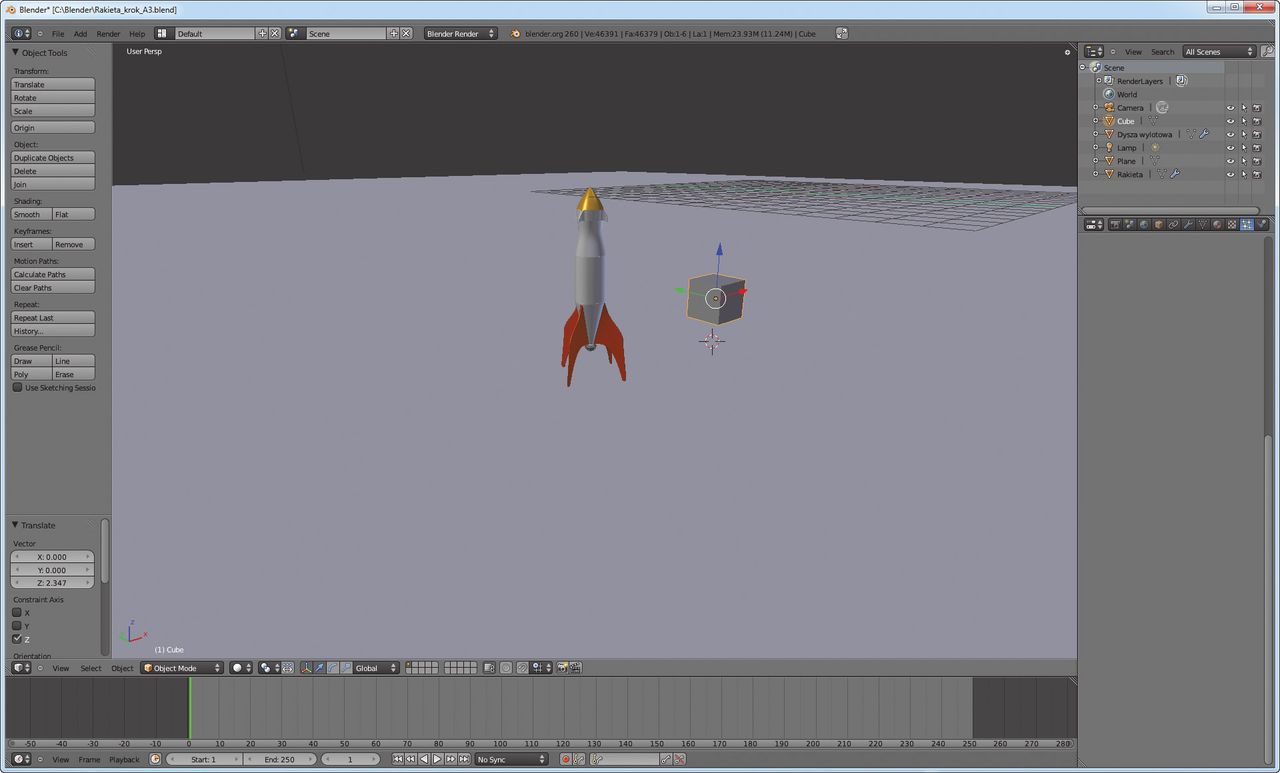1280x773 pixels.
Task: Select the translate manipulator arrow icon
Action: (x=319, y=667)
